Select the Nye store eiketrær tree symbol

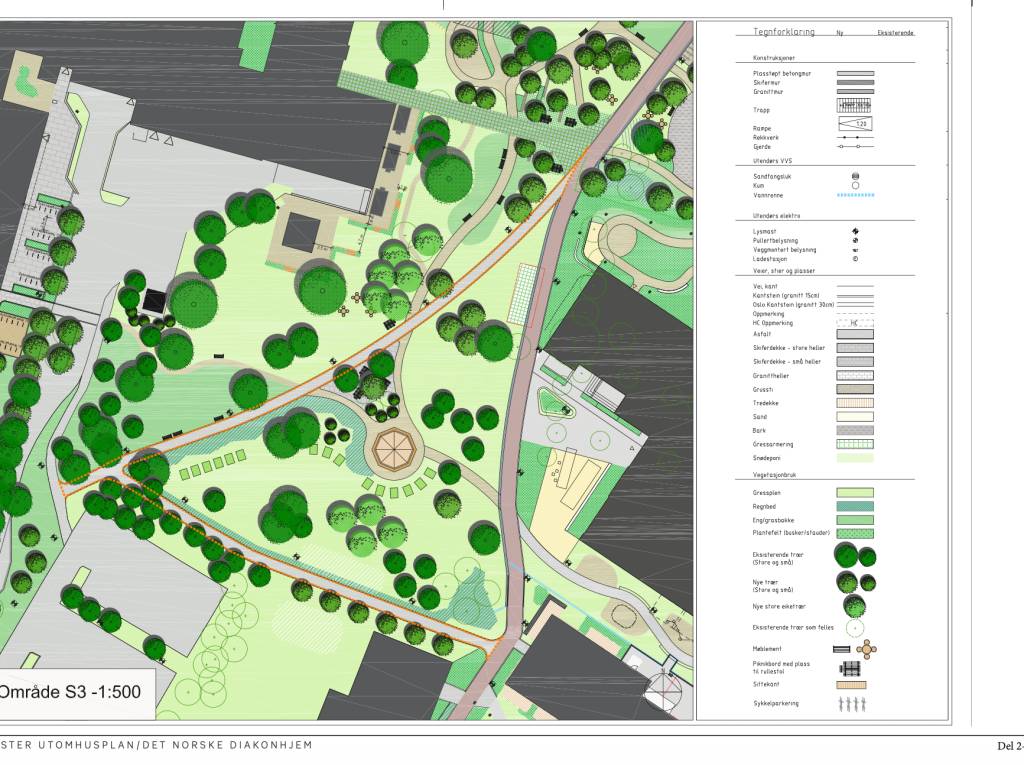854,606
